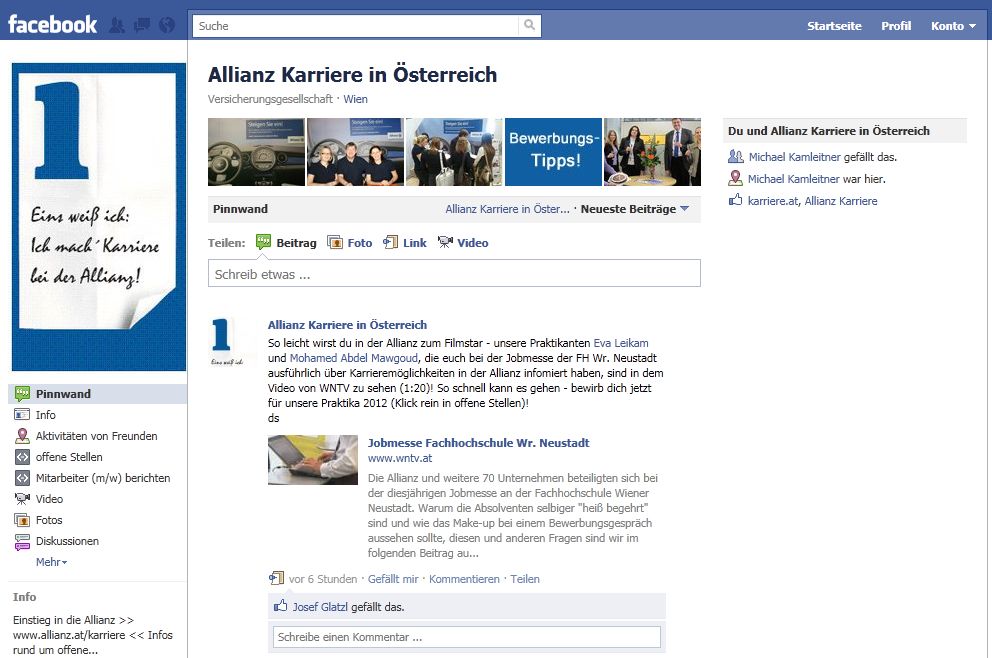Click Teilen under the post
992x658 pixels.
[525, 579]
